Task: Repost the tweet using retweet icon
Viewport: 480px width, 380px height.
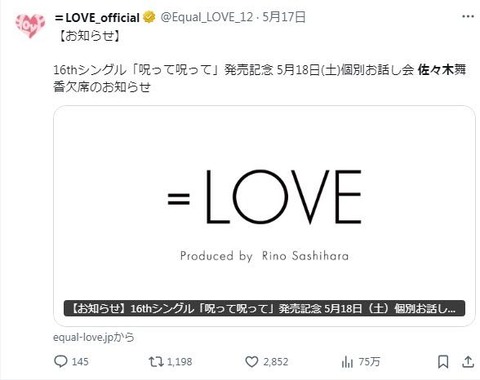Action: pyautogui.click(x=156, y=361)
